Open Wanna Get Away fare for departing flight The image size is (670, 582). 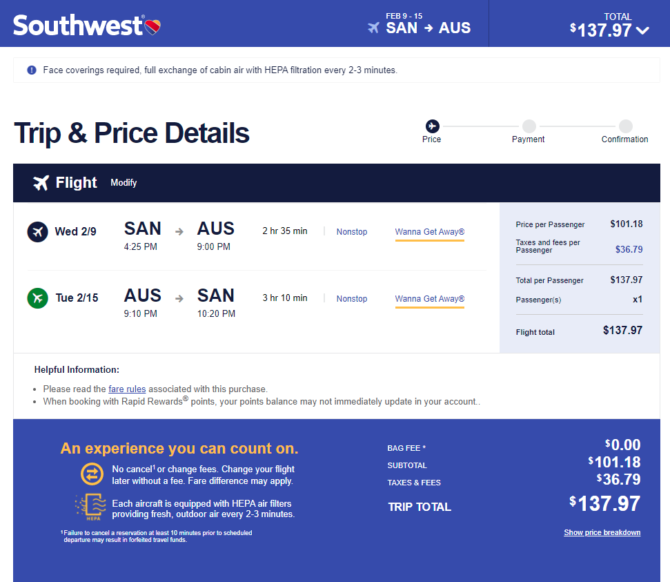pos(429,232)
